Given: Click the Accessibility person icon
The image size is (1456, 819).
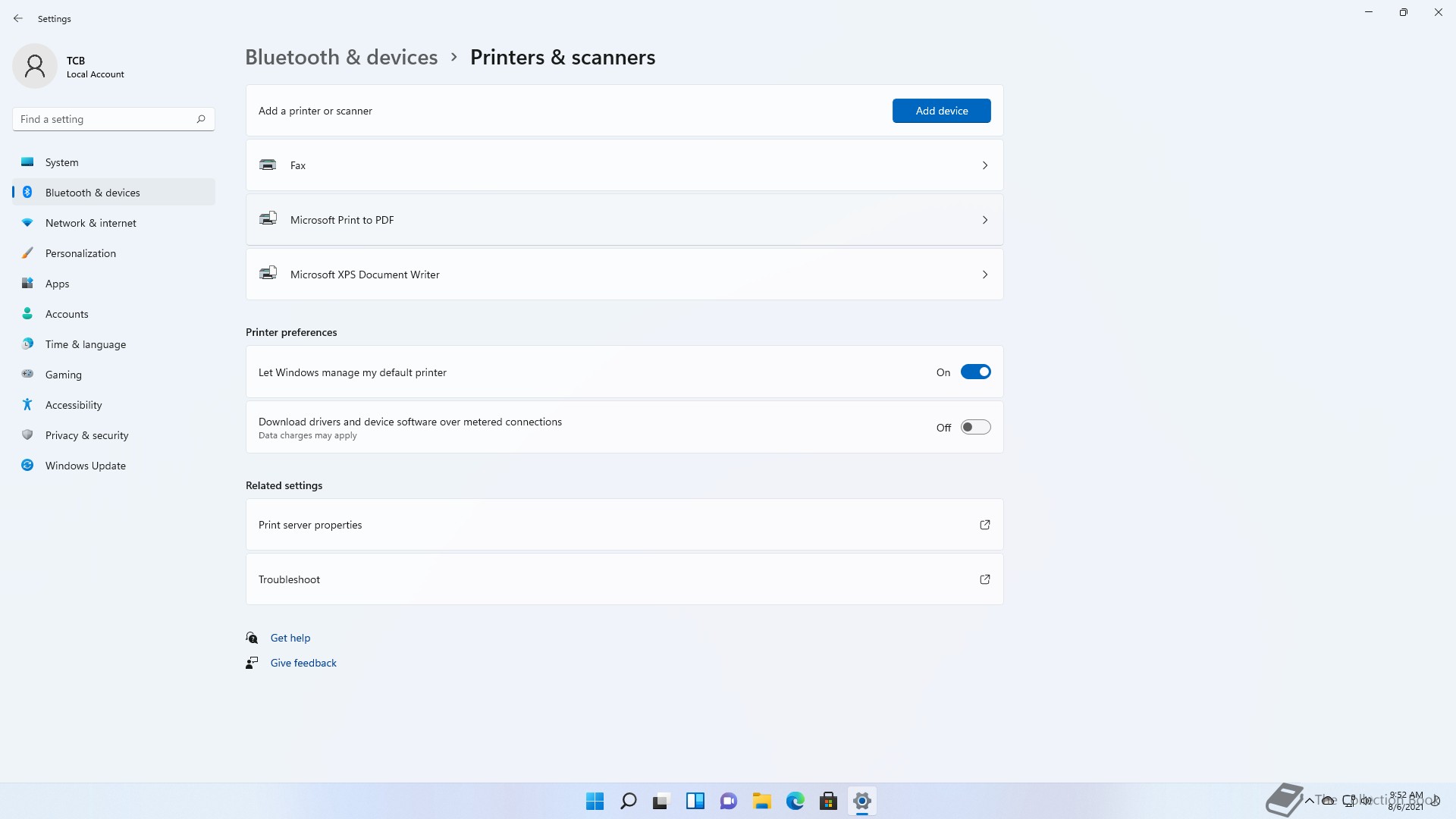Looking at the screenshot, I should coord(27,404).
